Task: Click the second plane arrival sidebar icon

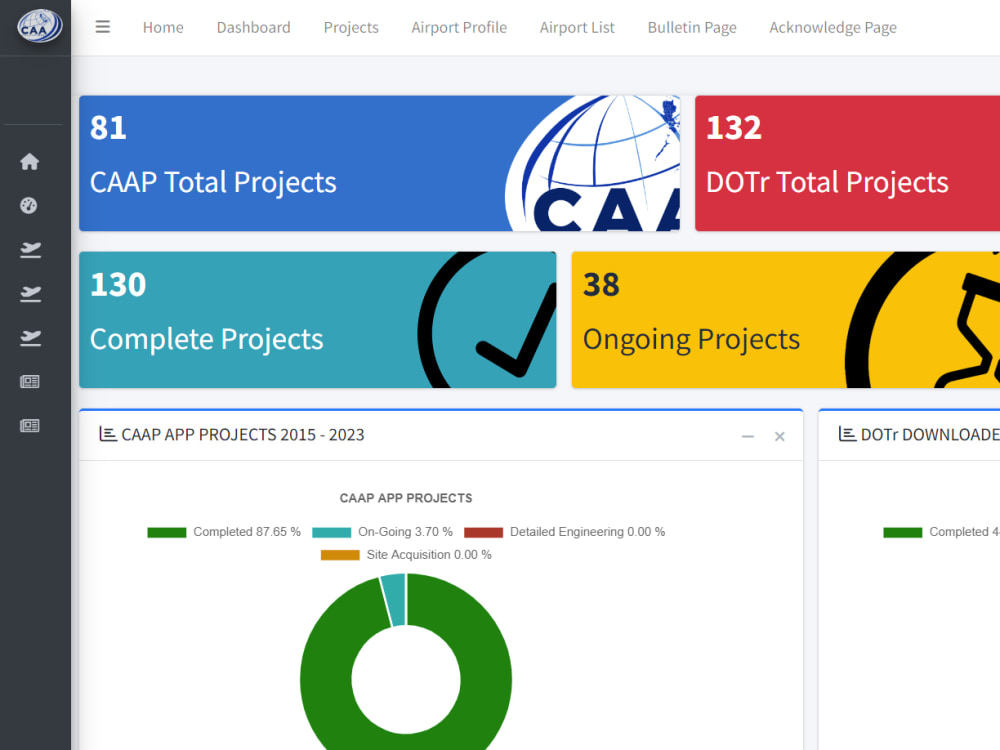Action: pyautogui.click(x=30, y=293)
